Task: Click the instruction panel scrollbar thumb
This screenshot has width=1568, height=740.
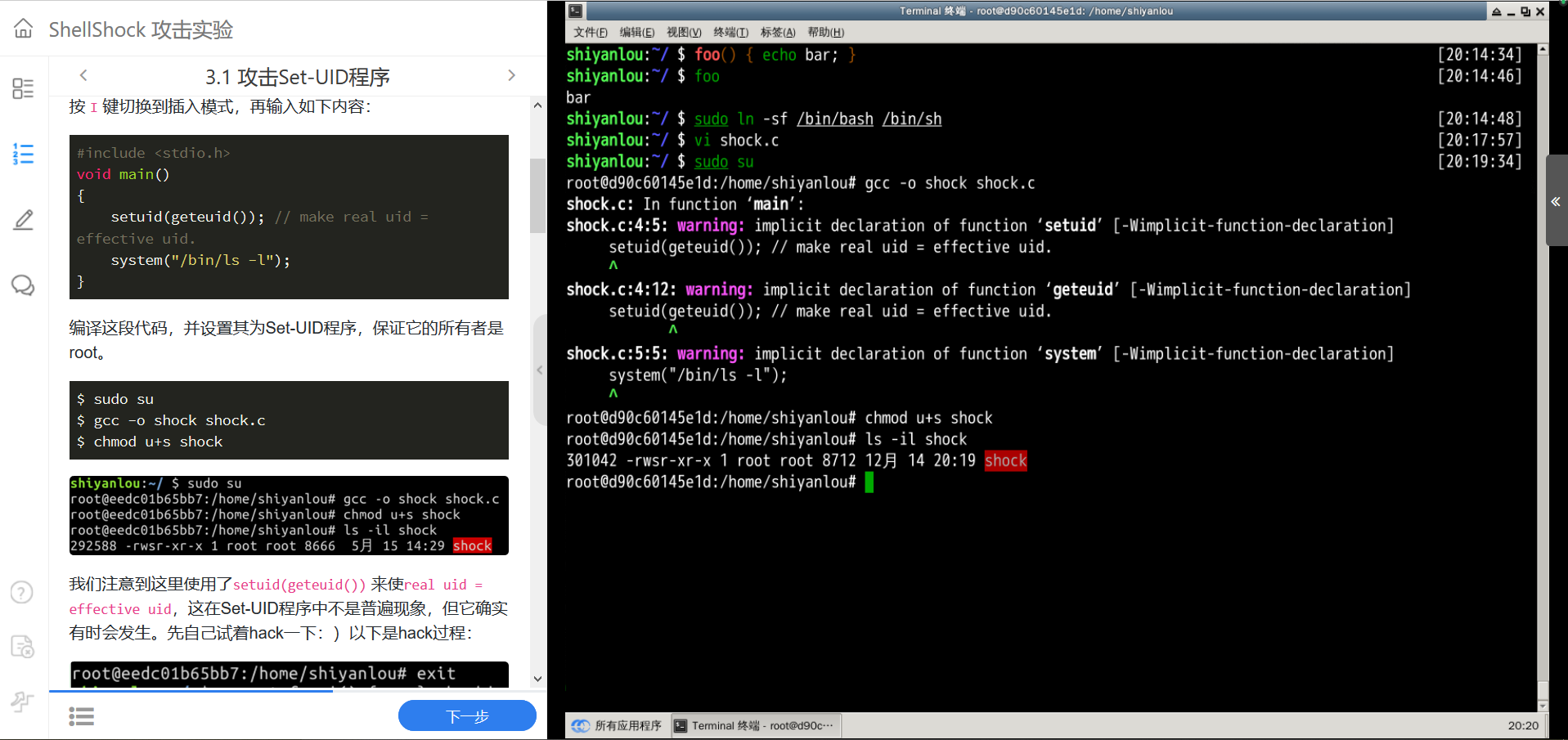Action: tap(537, 196)
